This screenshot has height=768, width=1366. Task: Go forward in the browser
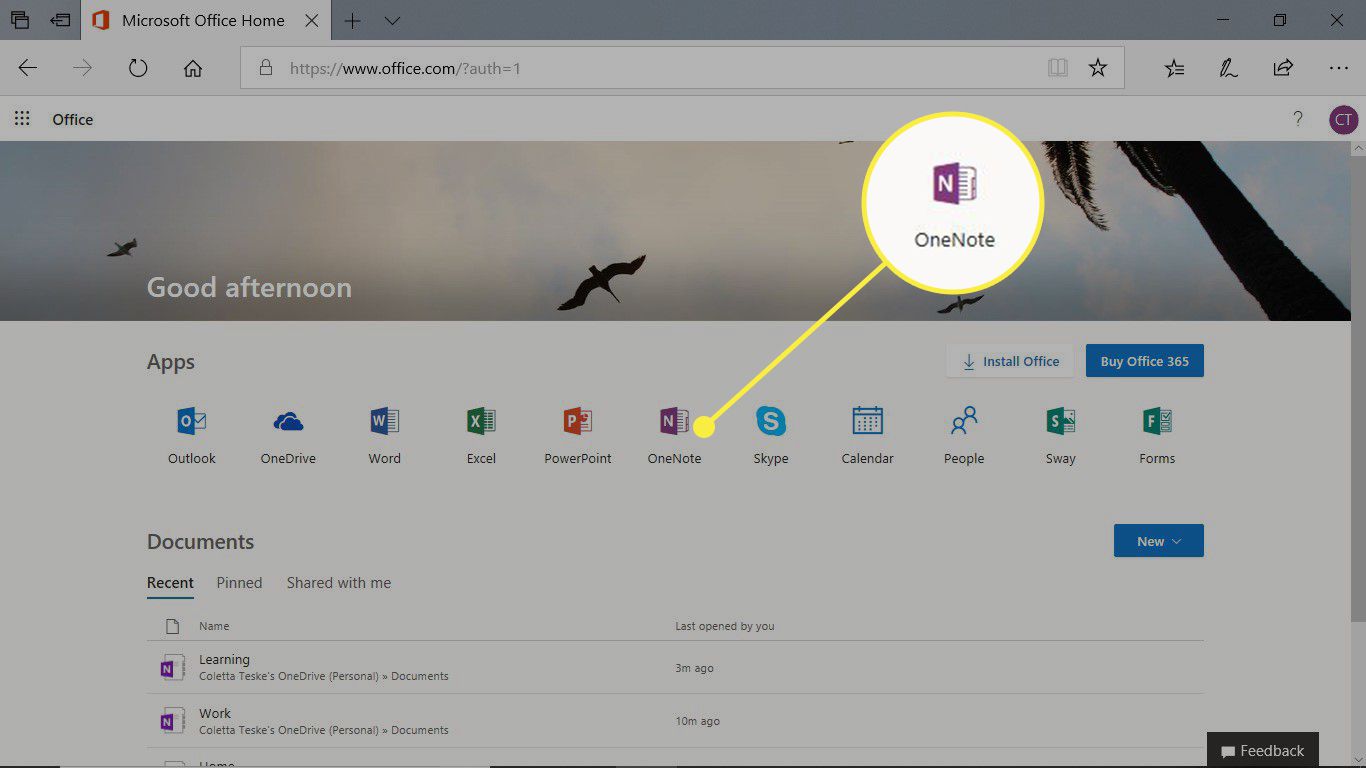click(83, 68)
